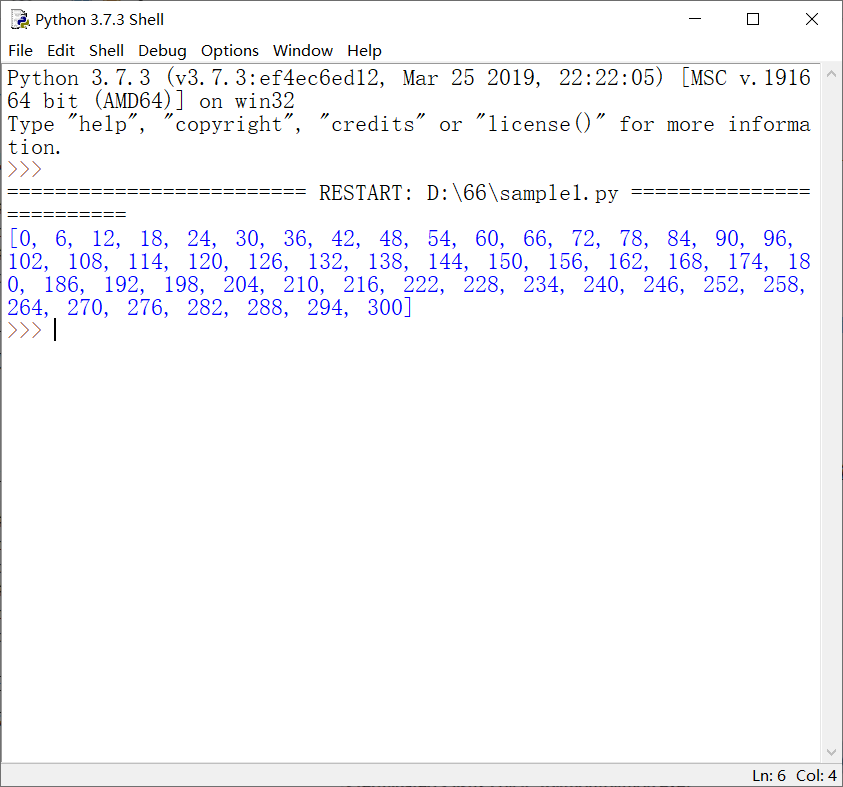Minimize the Python Shell window
Viewport: 843px width, 787px height.
tap(695, 19)
